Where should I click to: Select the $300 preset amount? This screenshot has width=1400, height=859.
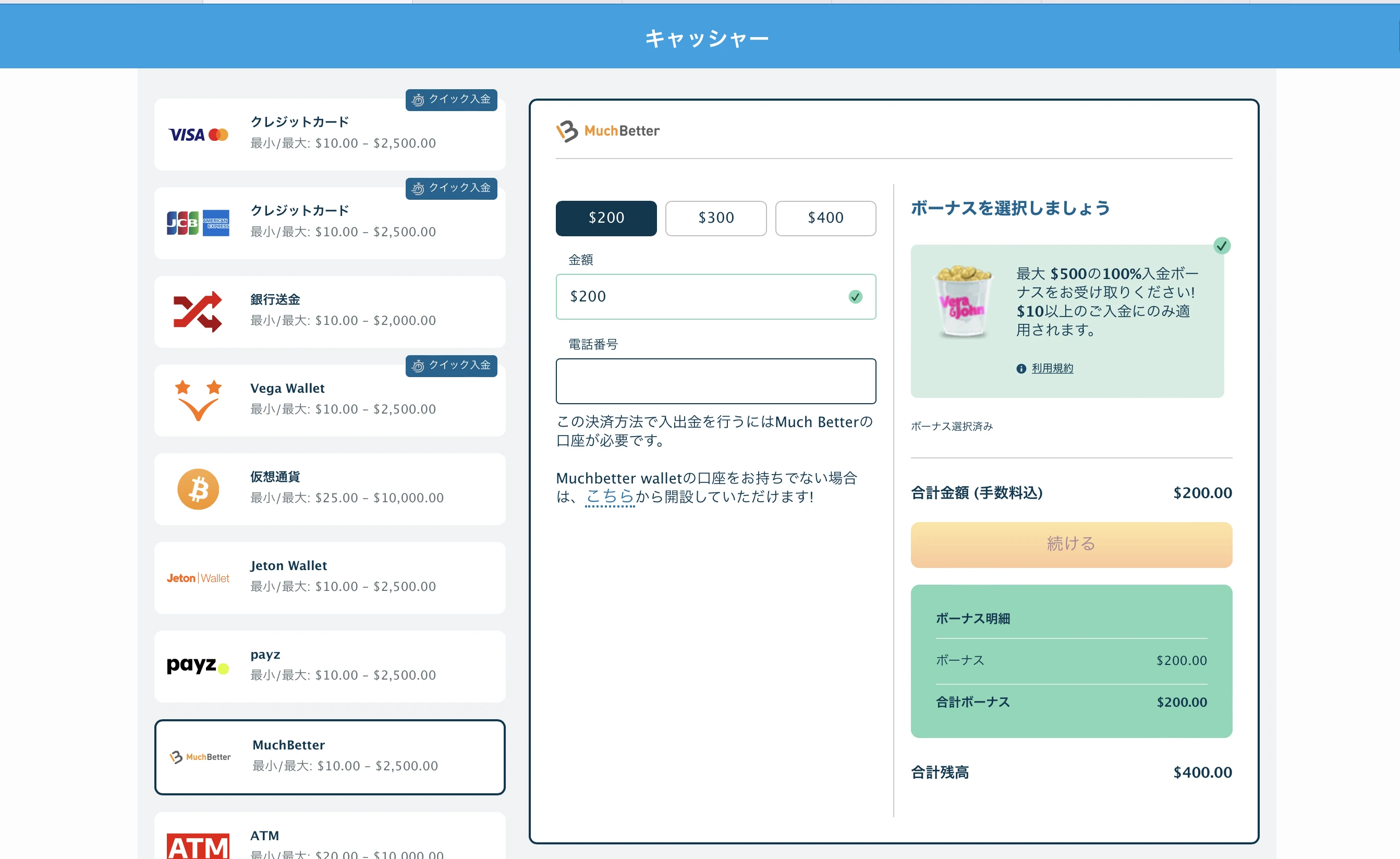pyautogui.click(x=716, y=219)
